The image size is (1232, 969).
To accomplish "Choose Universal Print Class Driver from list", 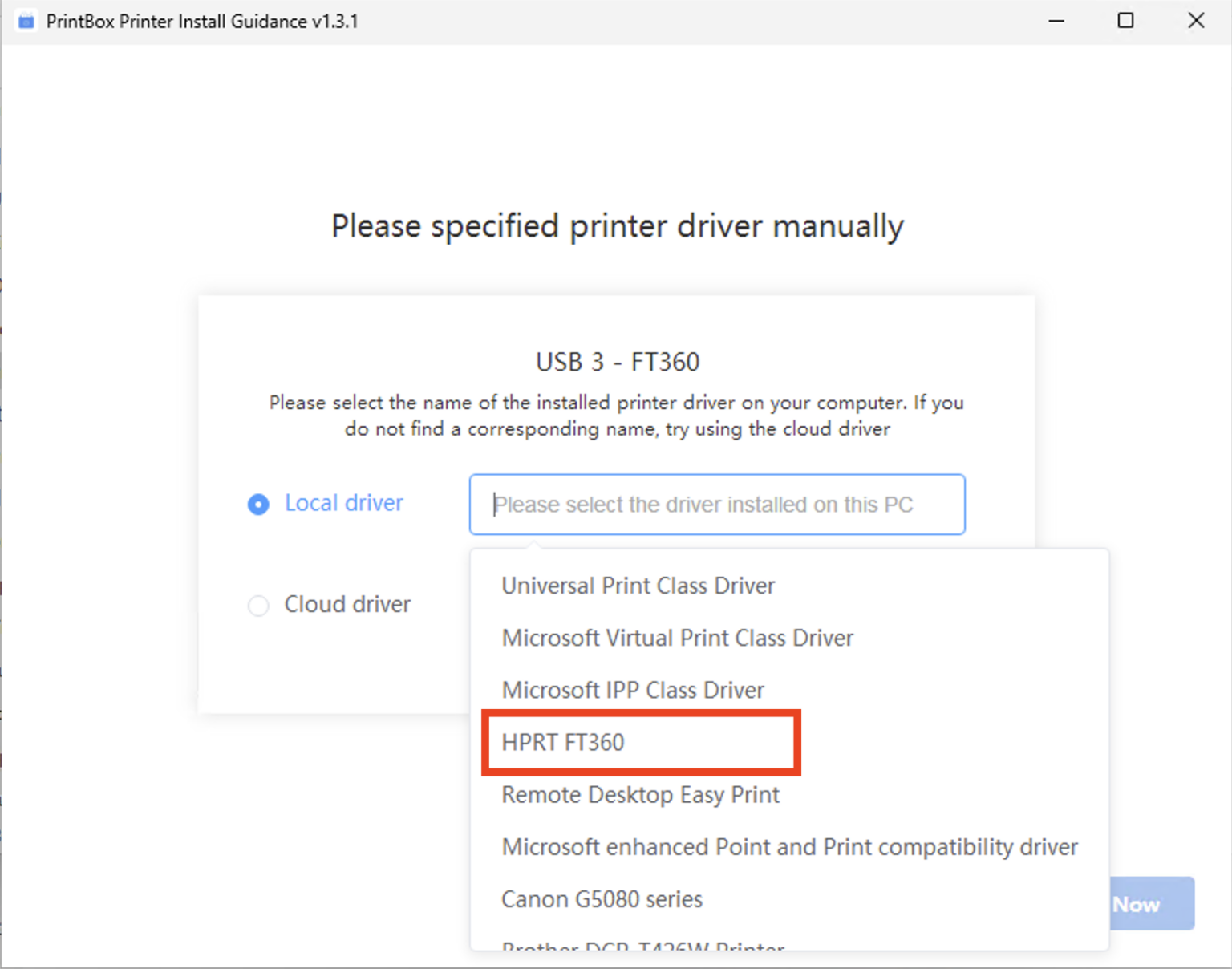I will (x=638, y=586).
